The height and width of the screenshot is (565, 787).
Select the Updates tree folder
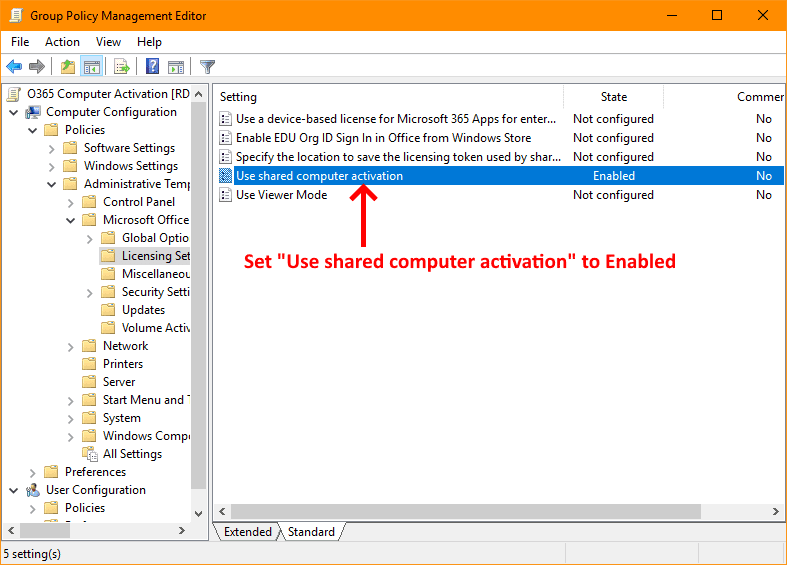(x=133, y=310)
